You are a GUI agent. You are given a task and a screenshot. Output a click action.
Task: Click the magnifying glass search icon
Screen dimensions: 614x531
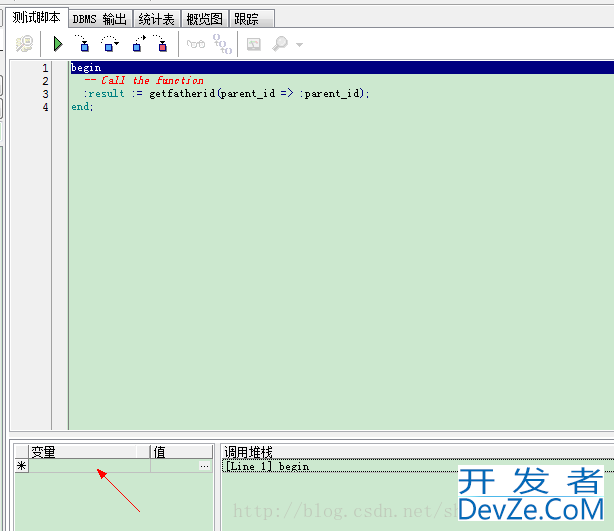(280, 44)
